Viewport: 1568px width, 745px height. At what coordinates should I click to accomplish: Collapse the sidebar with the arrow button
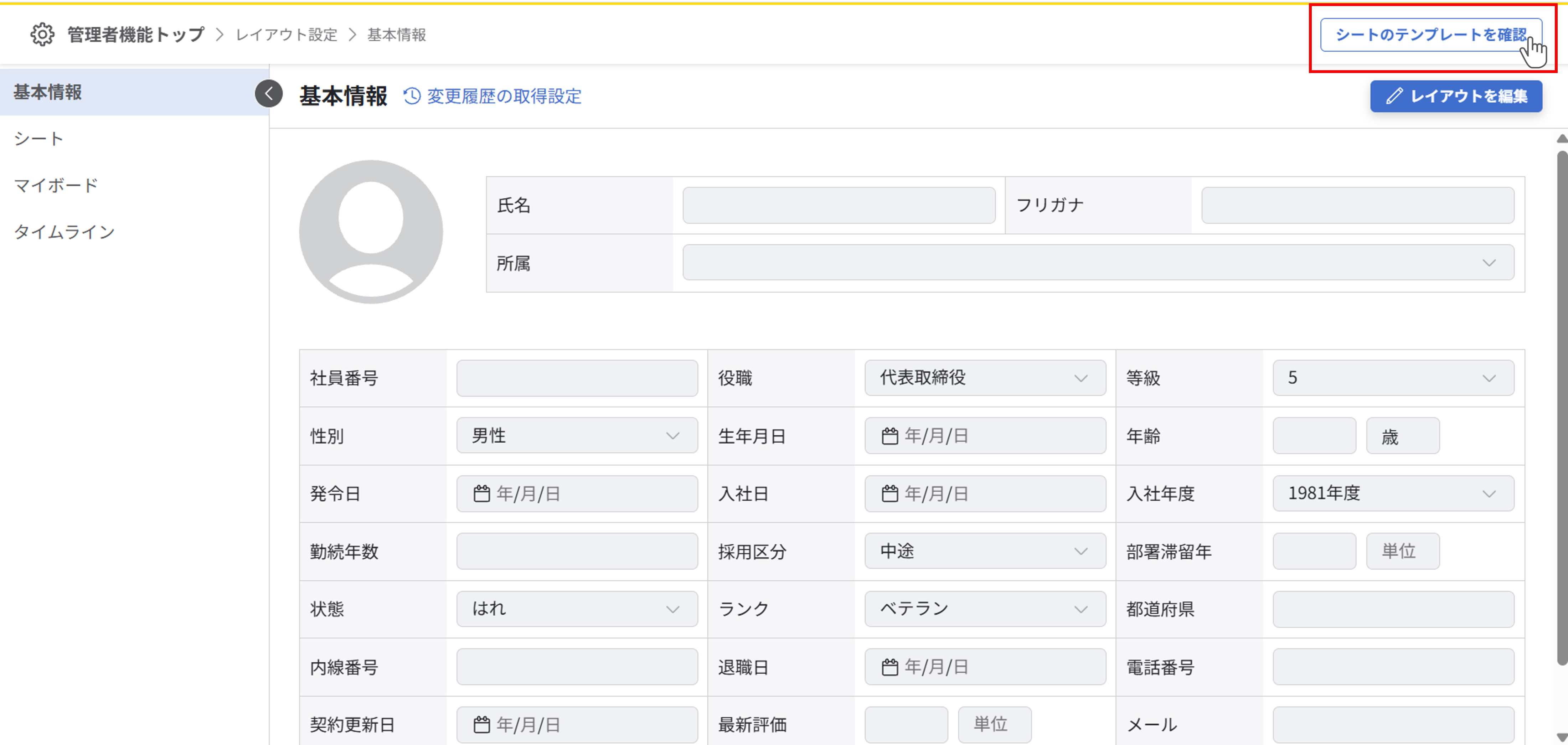click(x=268, y=94)
